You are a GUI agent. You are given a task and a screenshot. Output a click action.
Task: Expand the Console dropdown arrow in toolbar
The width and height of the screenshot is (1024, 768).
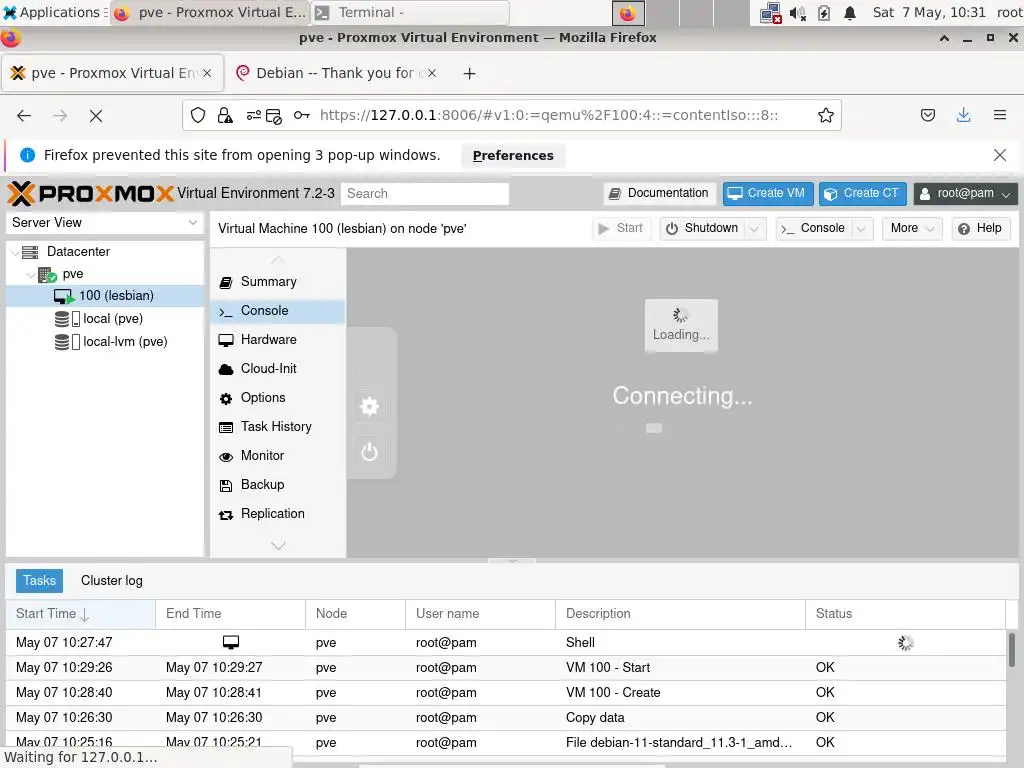tap(861, 229)
